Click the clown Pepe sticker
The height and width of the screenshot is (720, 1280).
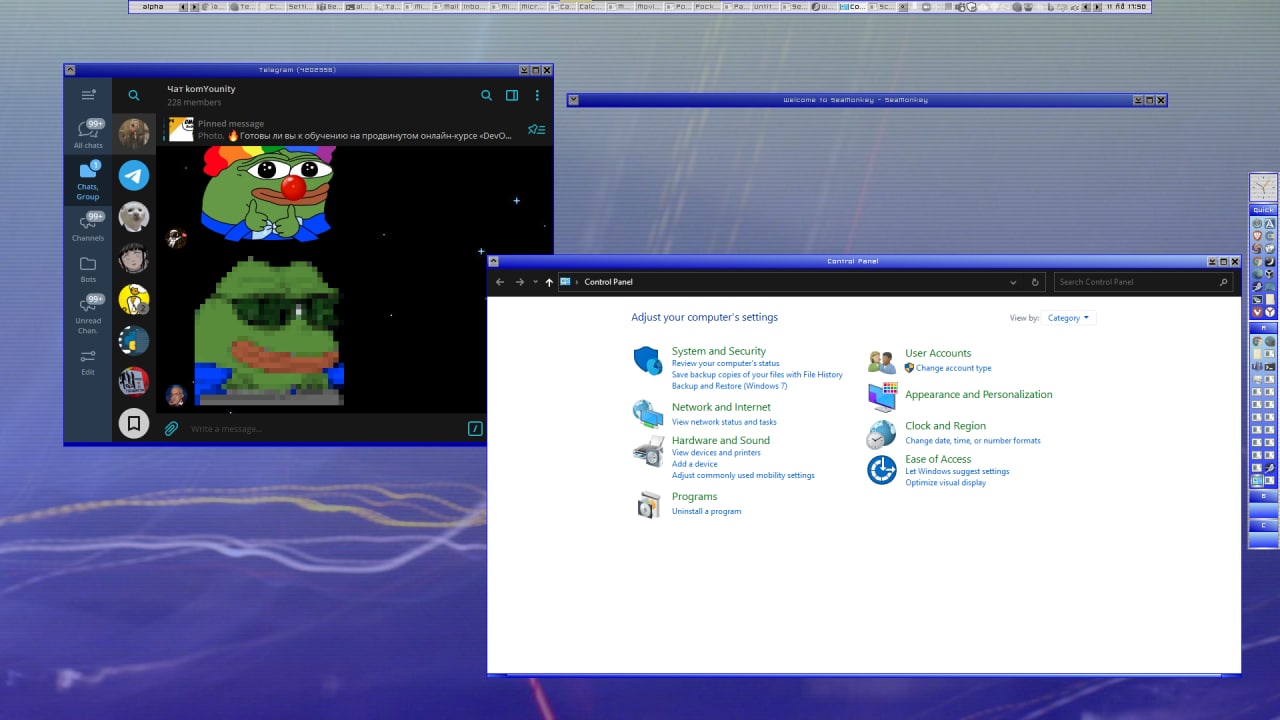point(268,194)
